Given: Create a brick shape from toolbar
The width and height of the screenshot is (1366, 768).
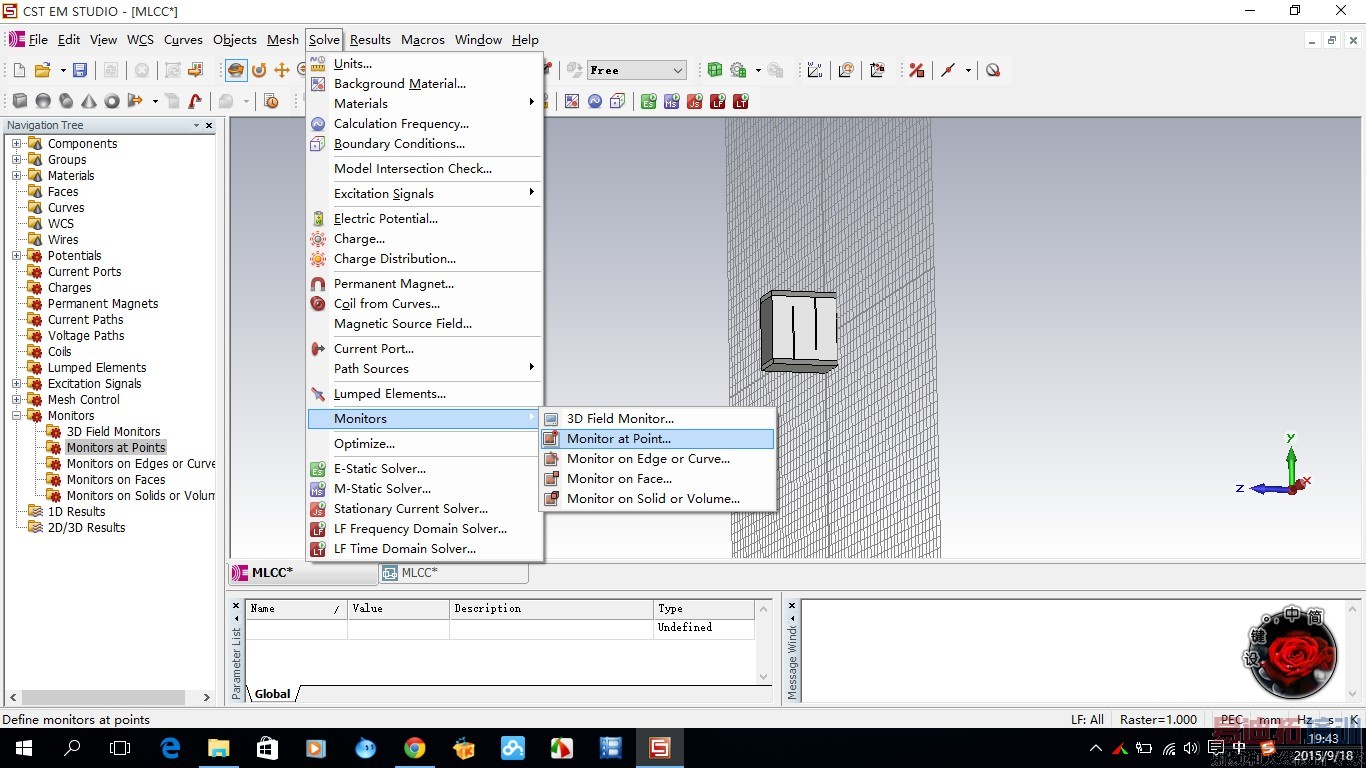Looking at the screenshot, I should click(x=20, y=101).
